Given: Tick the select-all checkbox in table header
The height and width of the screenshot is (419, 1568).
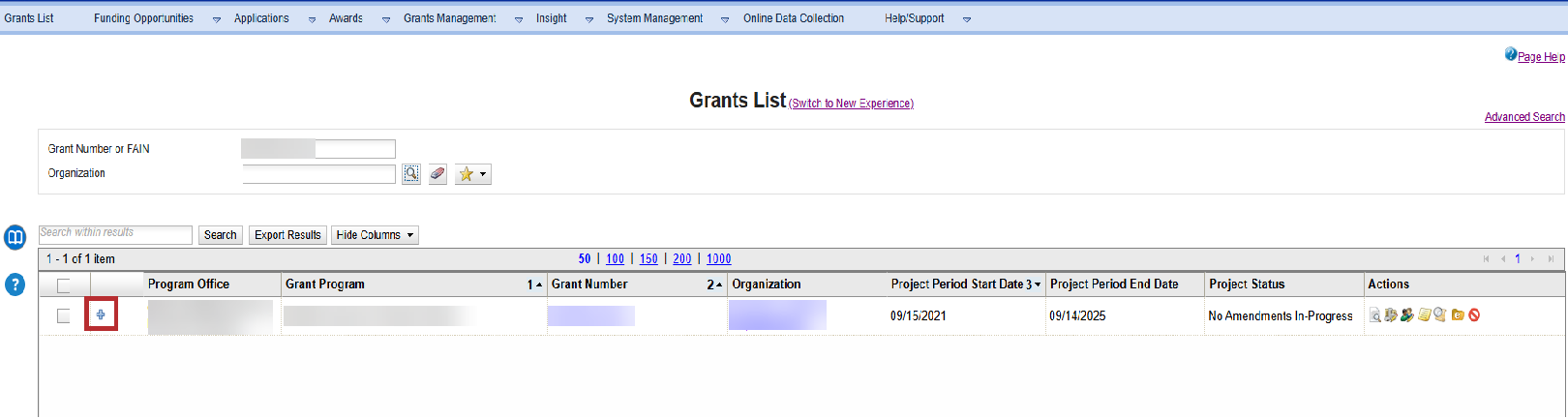Looking at the screenshot, I should [64, 285].
